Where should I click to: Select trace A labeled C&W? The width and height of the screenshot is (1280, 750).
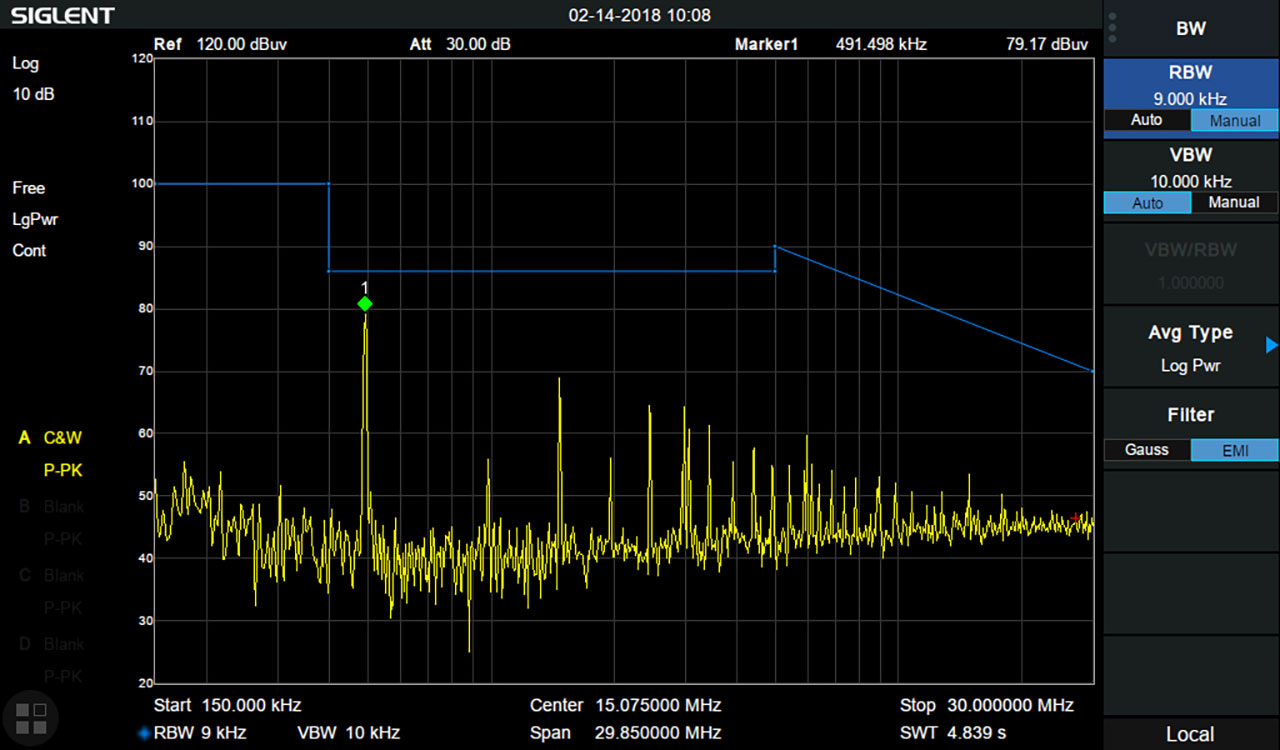(x=62, y=437)
